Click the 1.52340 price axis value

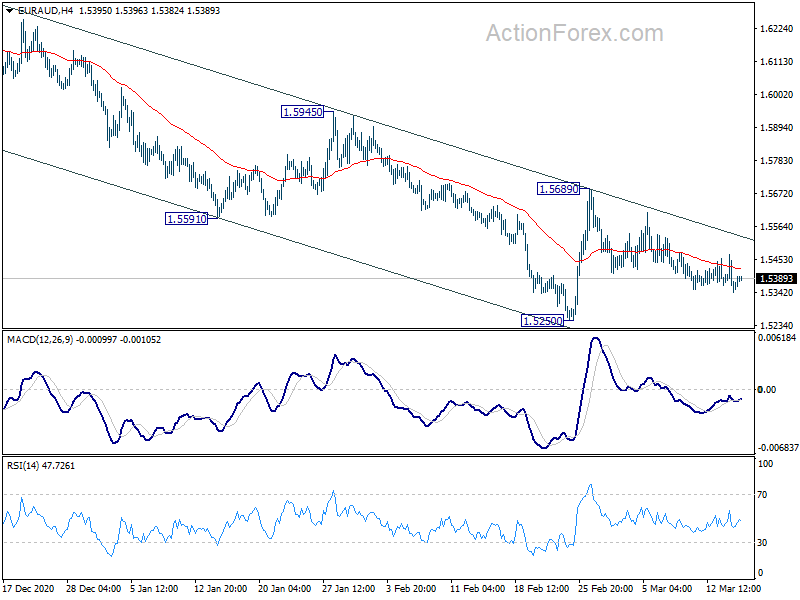pos(777,326)
